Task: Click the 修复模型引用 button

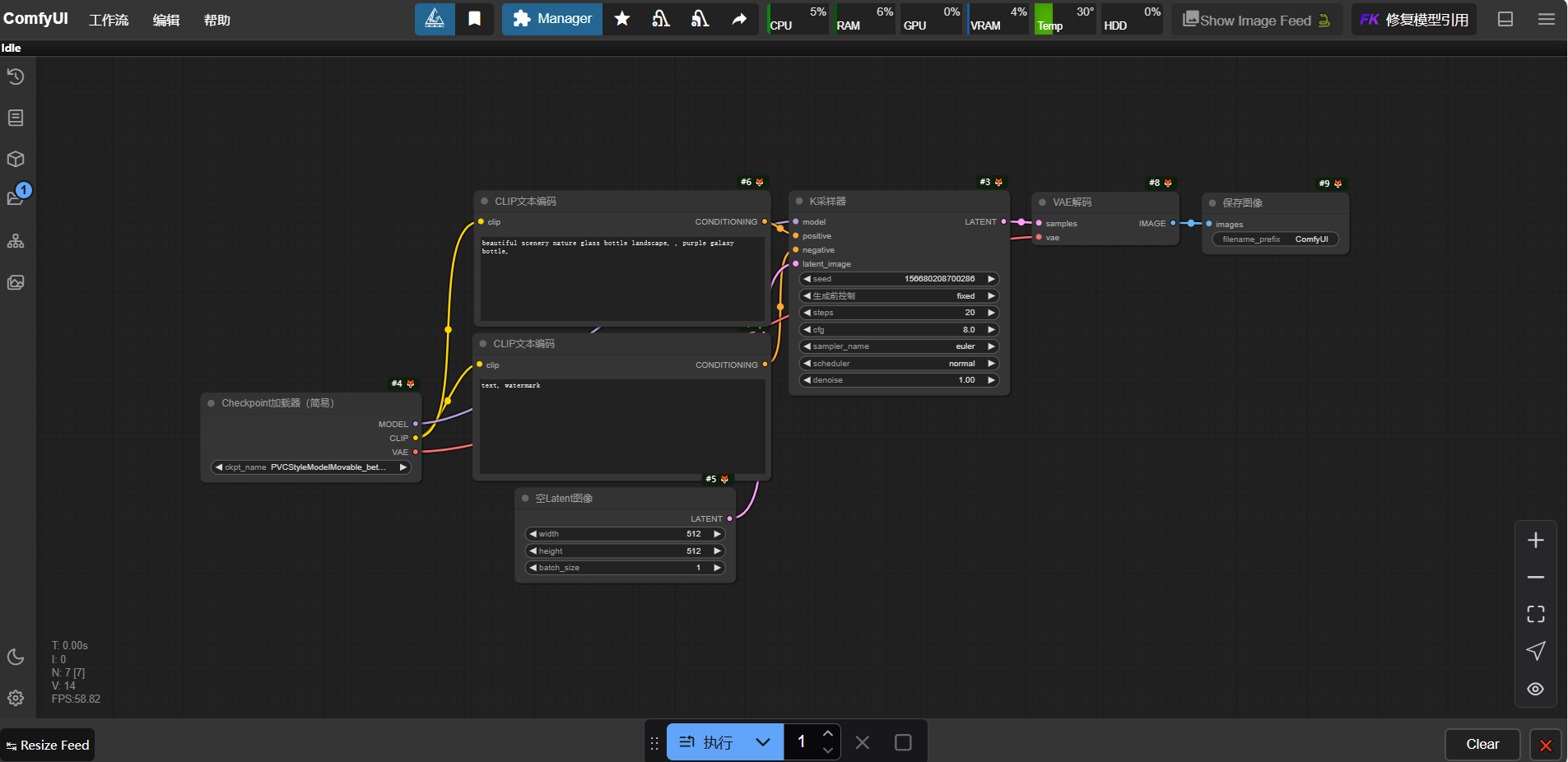Action: pyautogui.click(x=1414, y=20)
